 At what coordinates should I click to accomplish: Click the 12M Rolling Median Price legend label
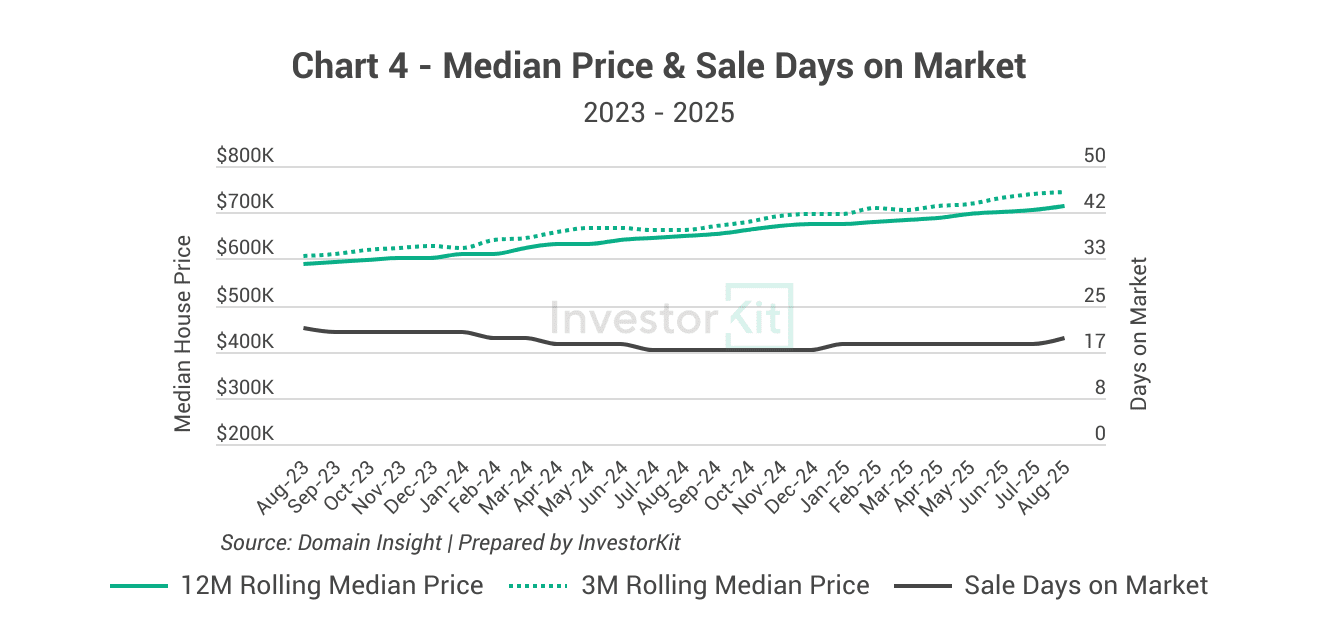(332, 585)
